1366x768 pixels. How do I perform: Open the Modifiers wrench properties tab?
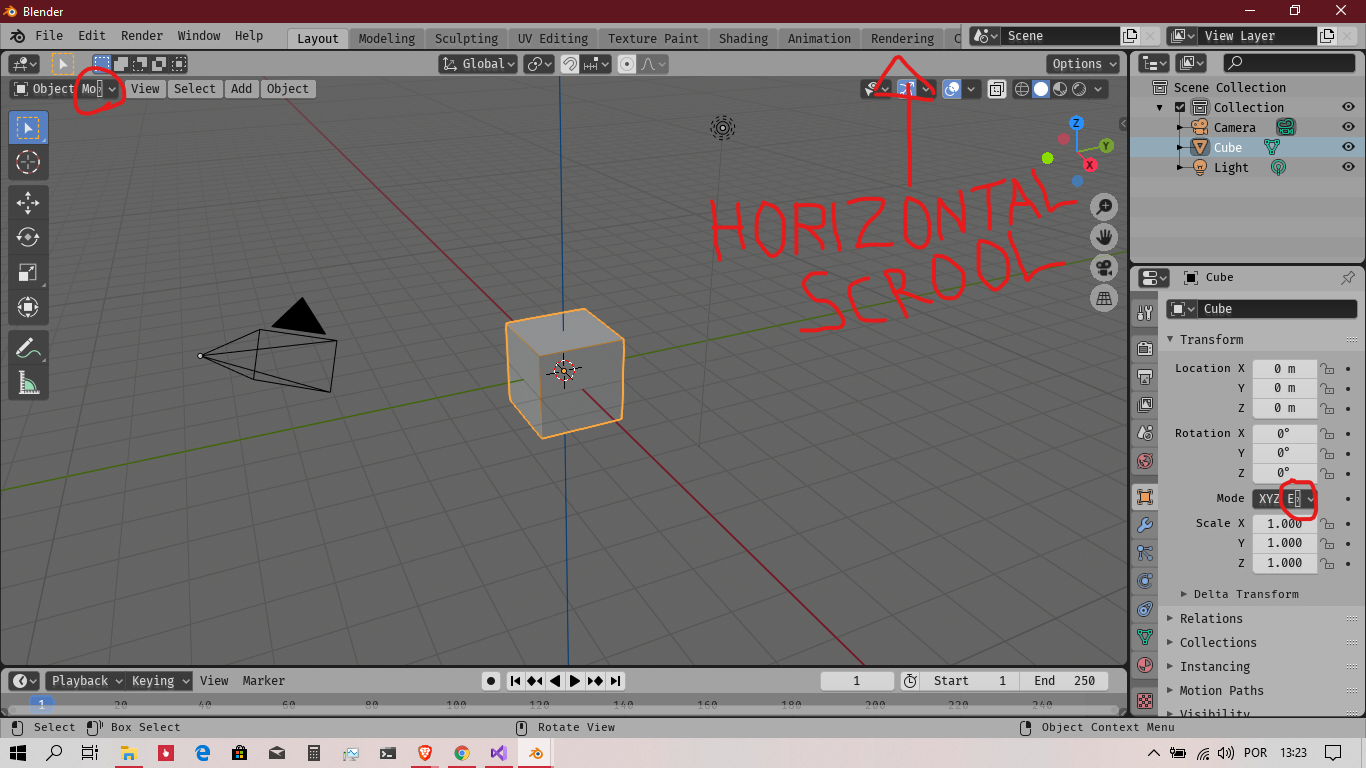click(x=1145, y=525)
